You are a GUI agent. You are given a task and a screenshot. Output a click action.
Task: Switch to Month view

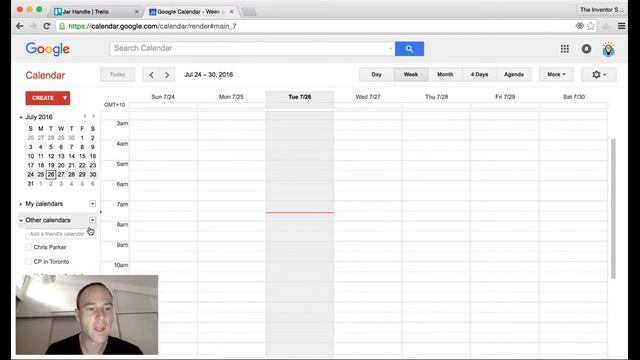[x=445, y=75]
